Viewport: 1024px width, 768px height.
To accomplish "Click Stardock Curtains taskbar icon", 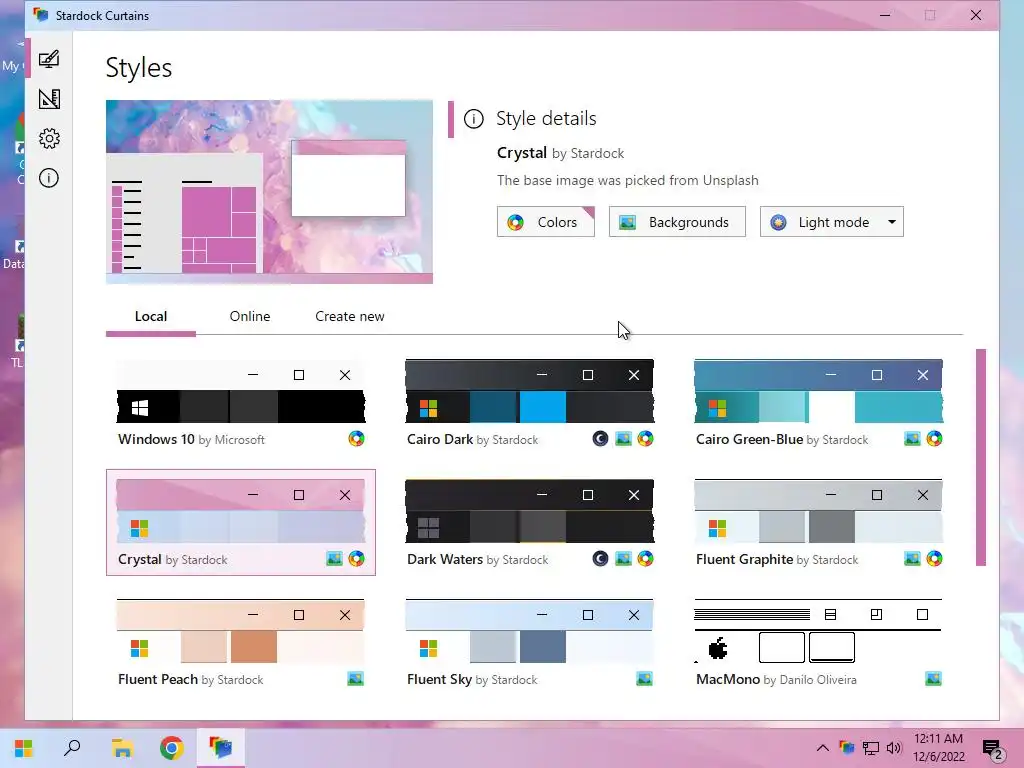I will click(221, 747).
